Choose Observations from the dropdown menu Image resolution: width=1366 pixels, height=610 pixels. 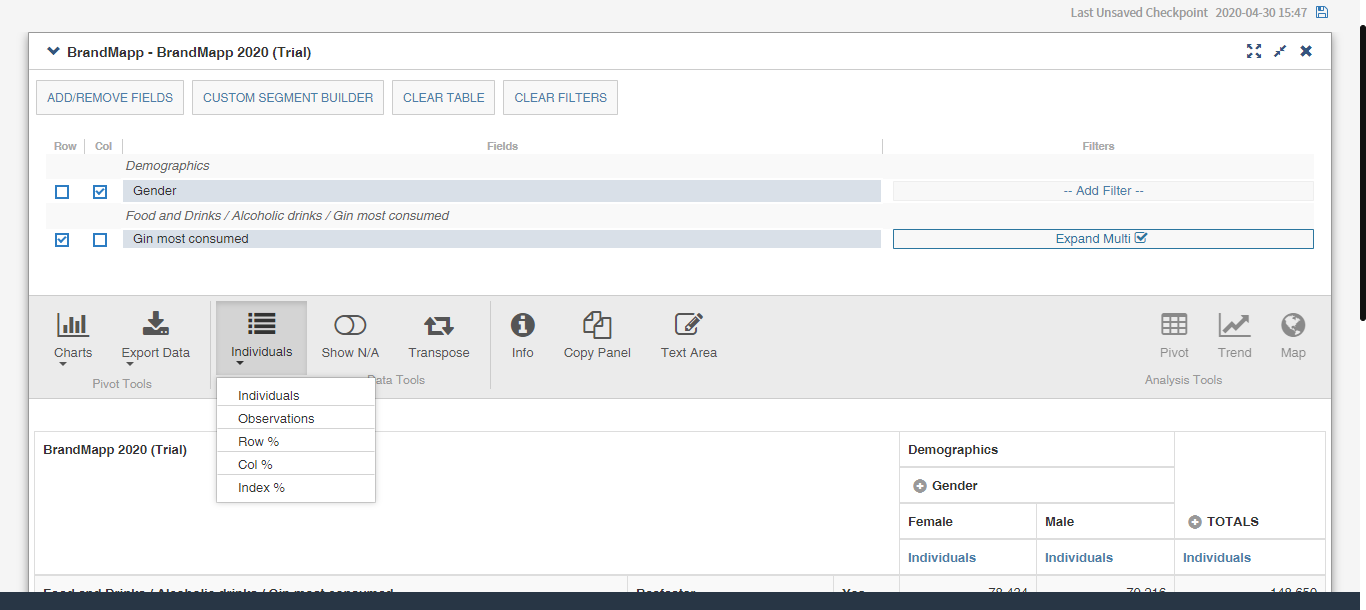pos(296,418)
